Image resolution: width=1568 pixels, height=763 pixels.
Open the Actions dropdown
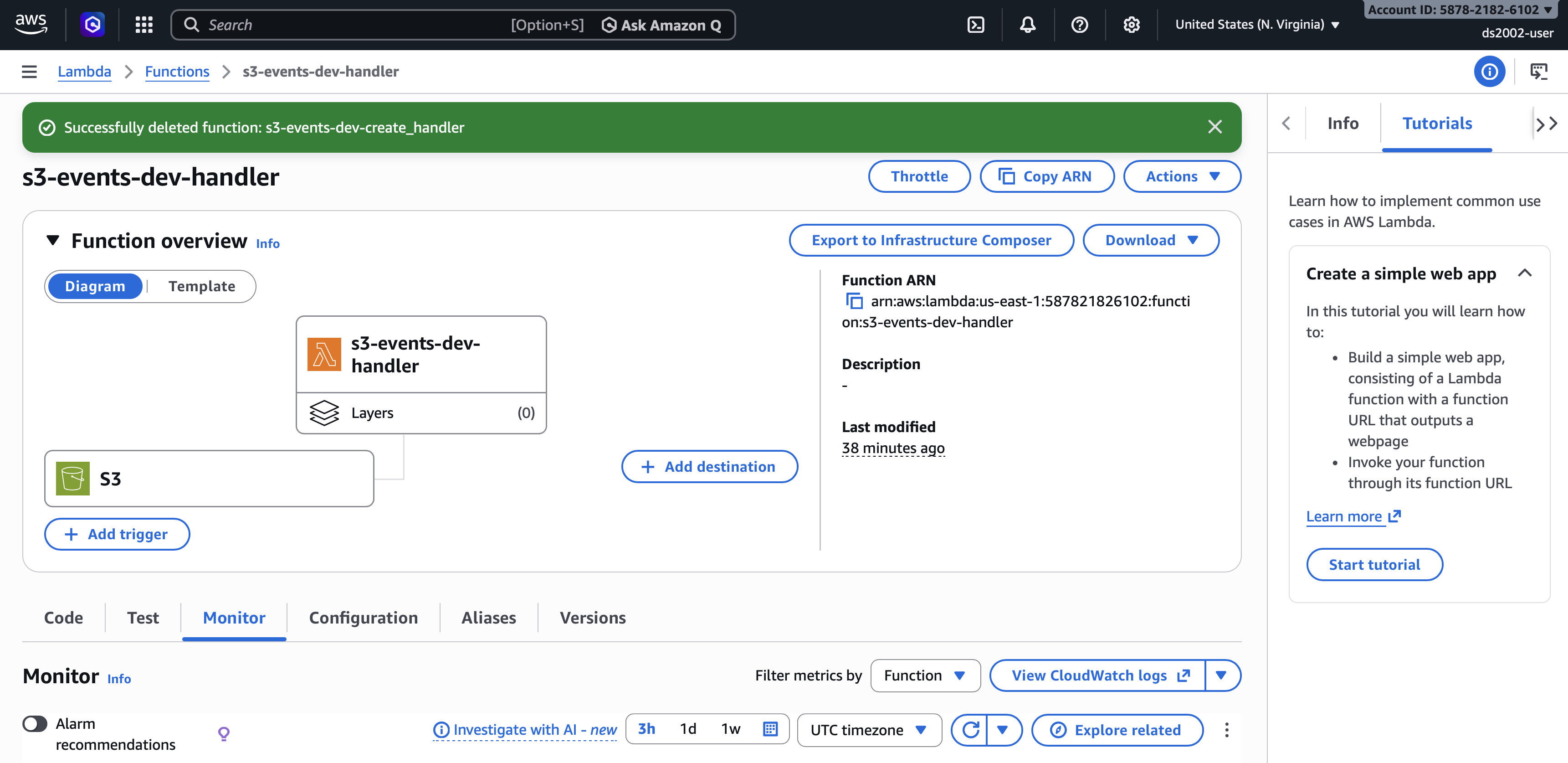1182,176
